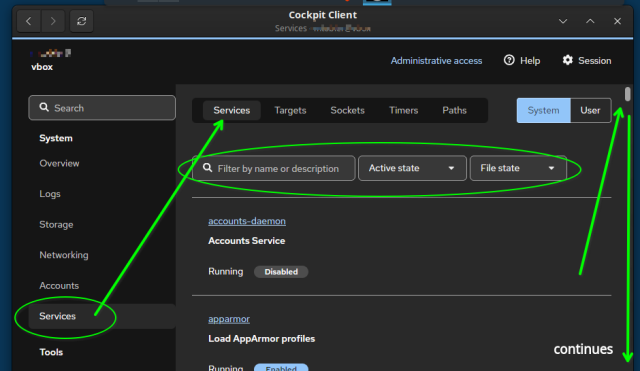Click the Accounts Service description text
The height and width of the screenshot is (371, 640).
click(247, 241)
